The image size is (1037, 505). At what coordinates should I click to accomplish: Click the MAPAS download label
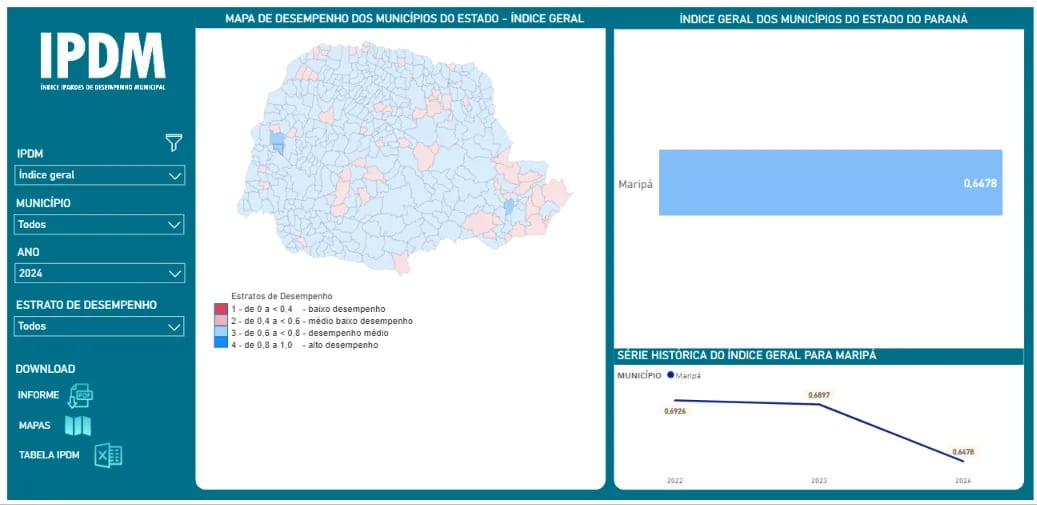34,426
